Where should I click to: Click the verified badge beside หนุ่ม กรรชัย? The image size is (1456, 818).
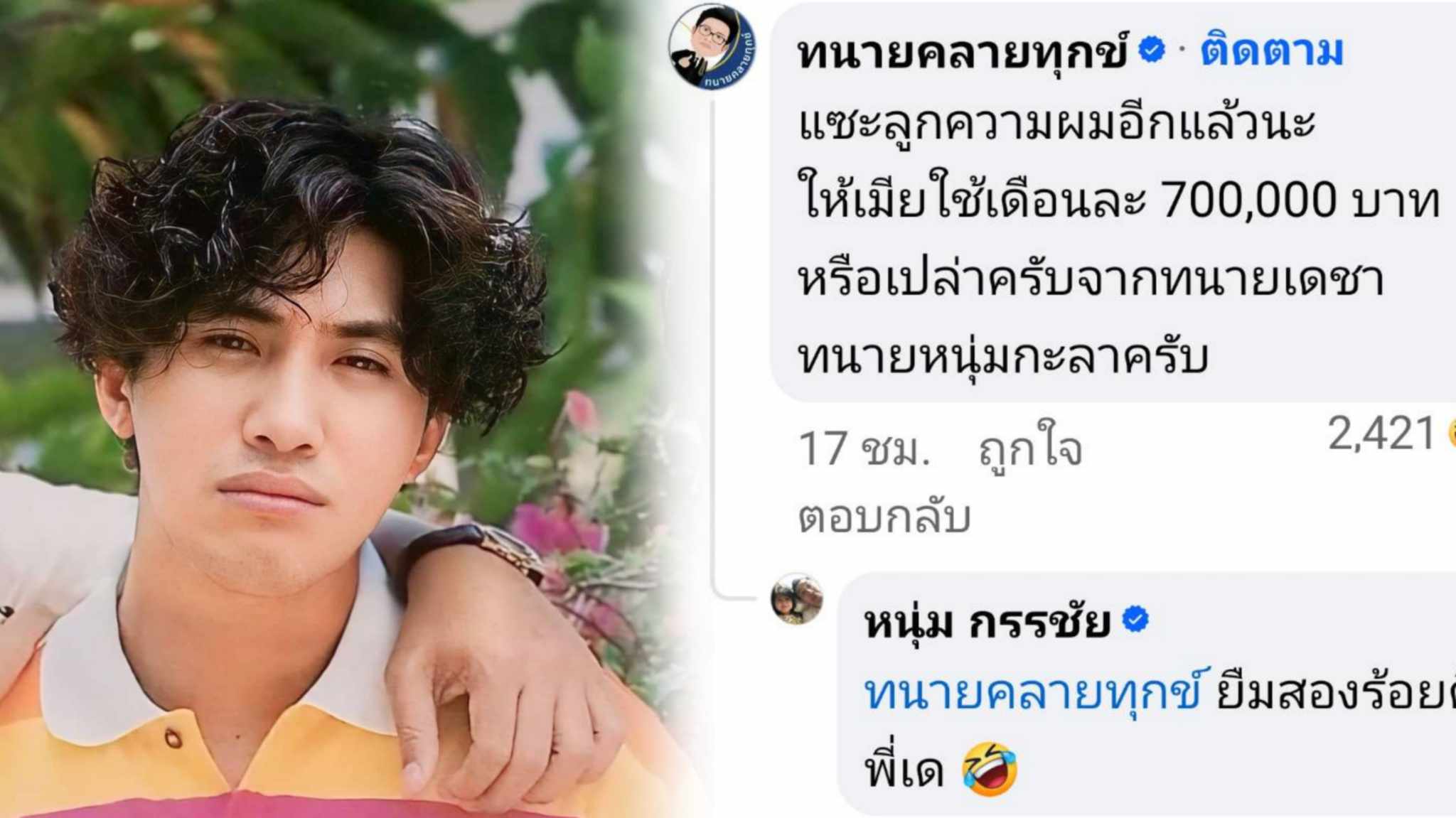[x=1135, y=619]
